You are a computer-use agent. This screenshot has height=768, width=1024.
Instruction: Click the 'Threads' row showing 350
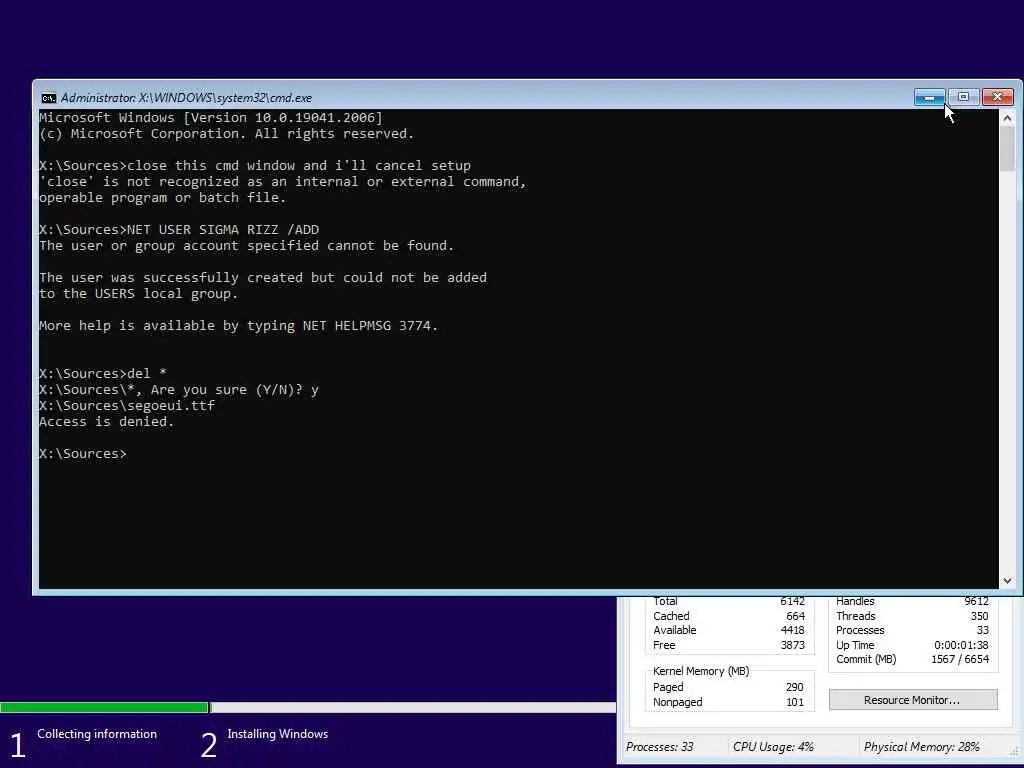(x=912, y=616)
